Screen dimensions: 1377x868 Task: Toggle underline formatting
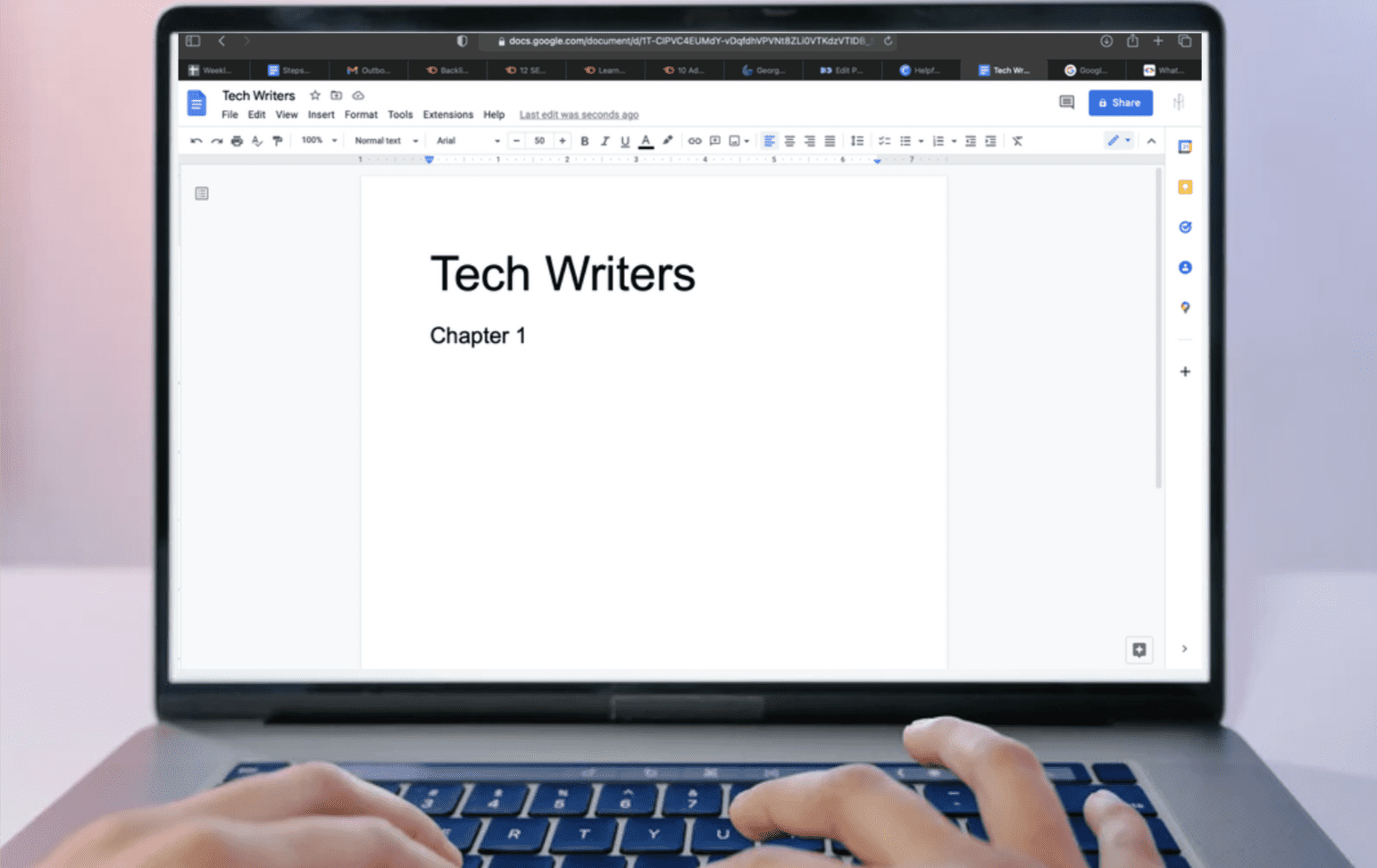pos(625,141)
